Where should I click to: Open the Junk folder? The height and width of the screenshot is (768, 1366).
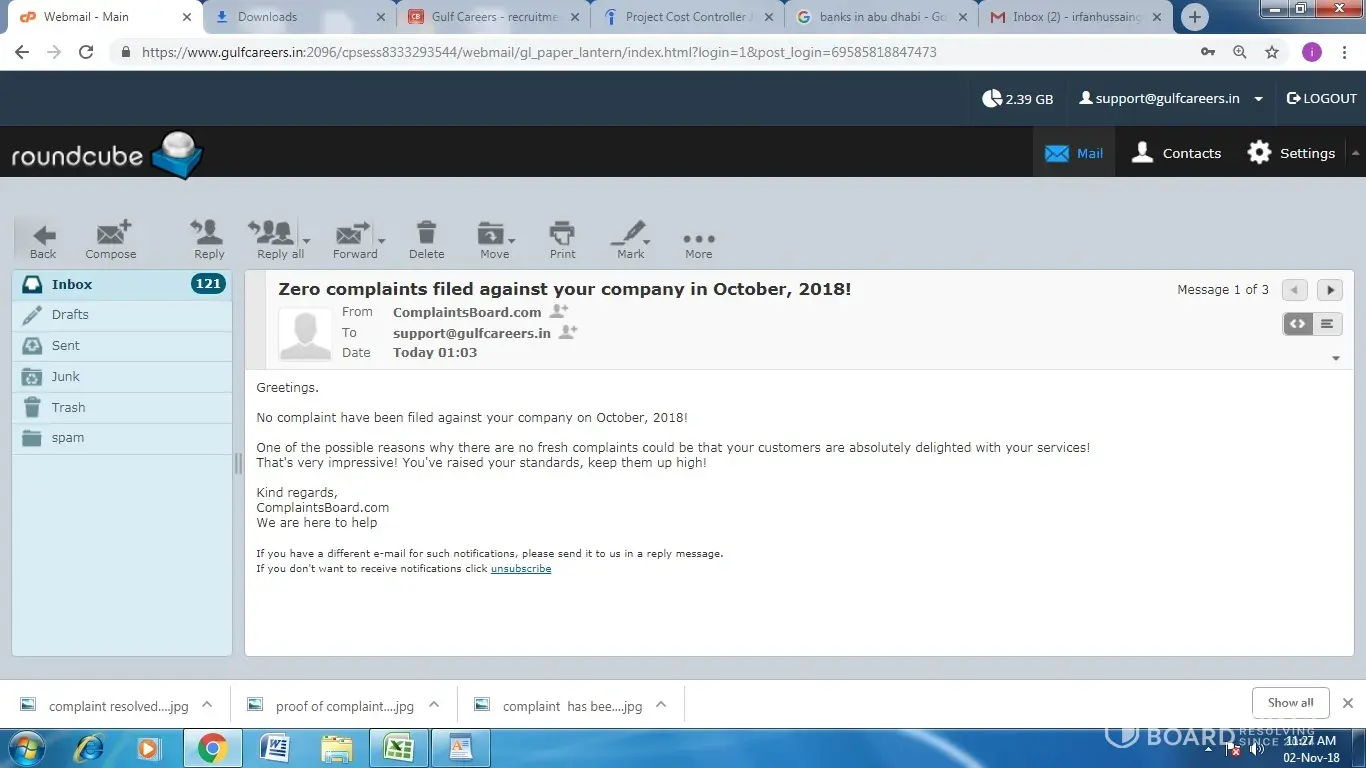(x=122, y=376)
